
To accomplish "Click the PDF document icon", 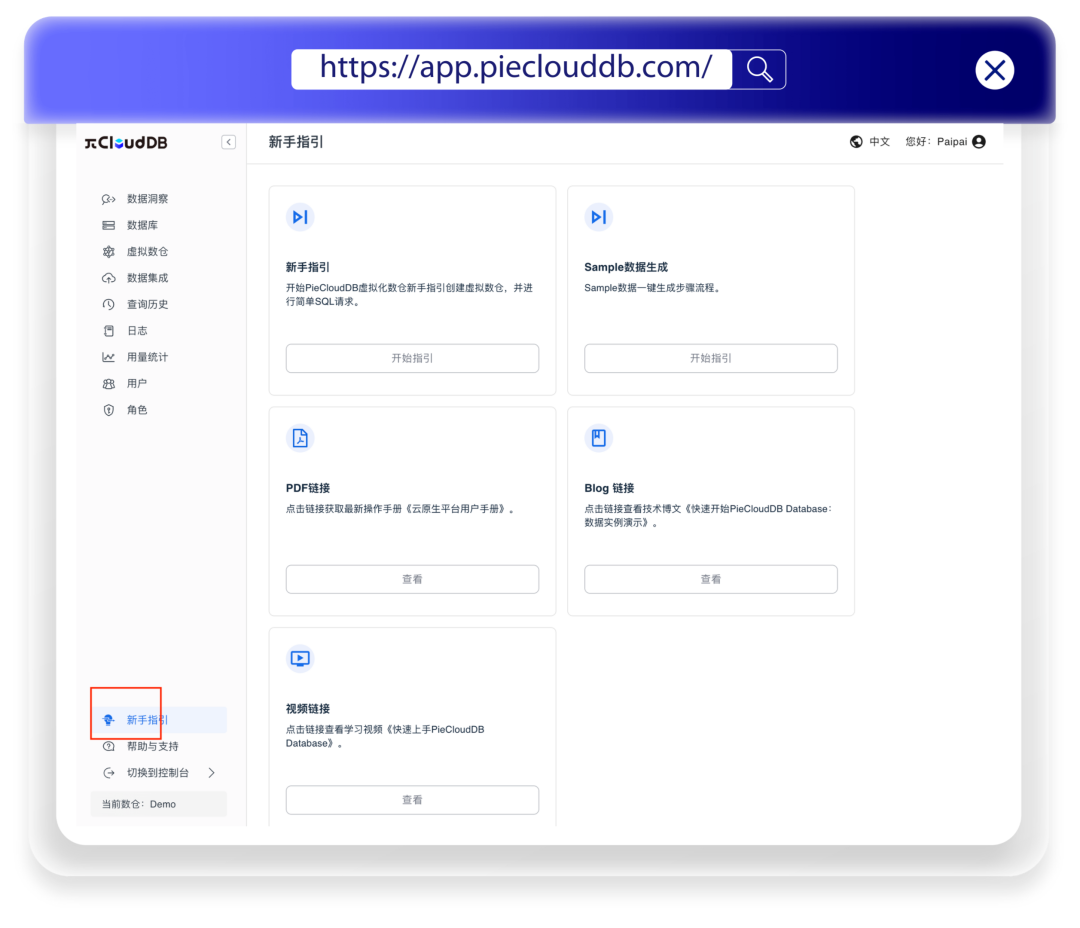I will click(300, 438).
